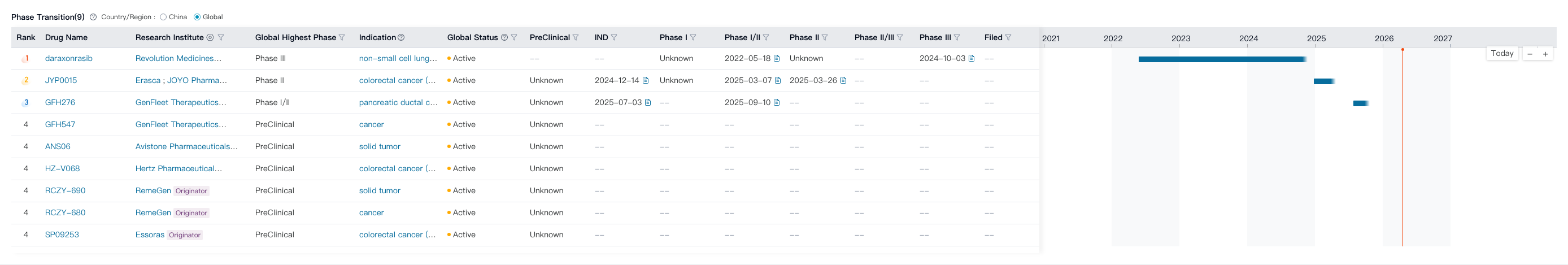The width and height of the screenshot is (1568, 265).
Task: Open the RemeGen institute link for RCZY-690
Action: point(153,190)
